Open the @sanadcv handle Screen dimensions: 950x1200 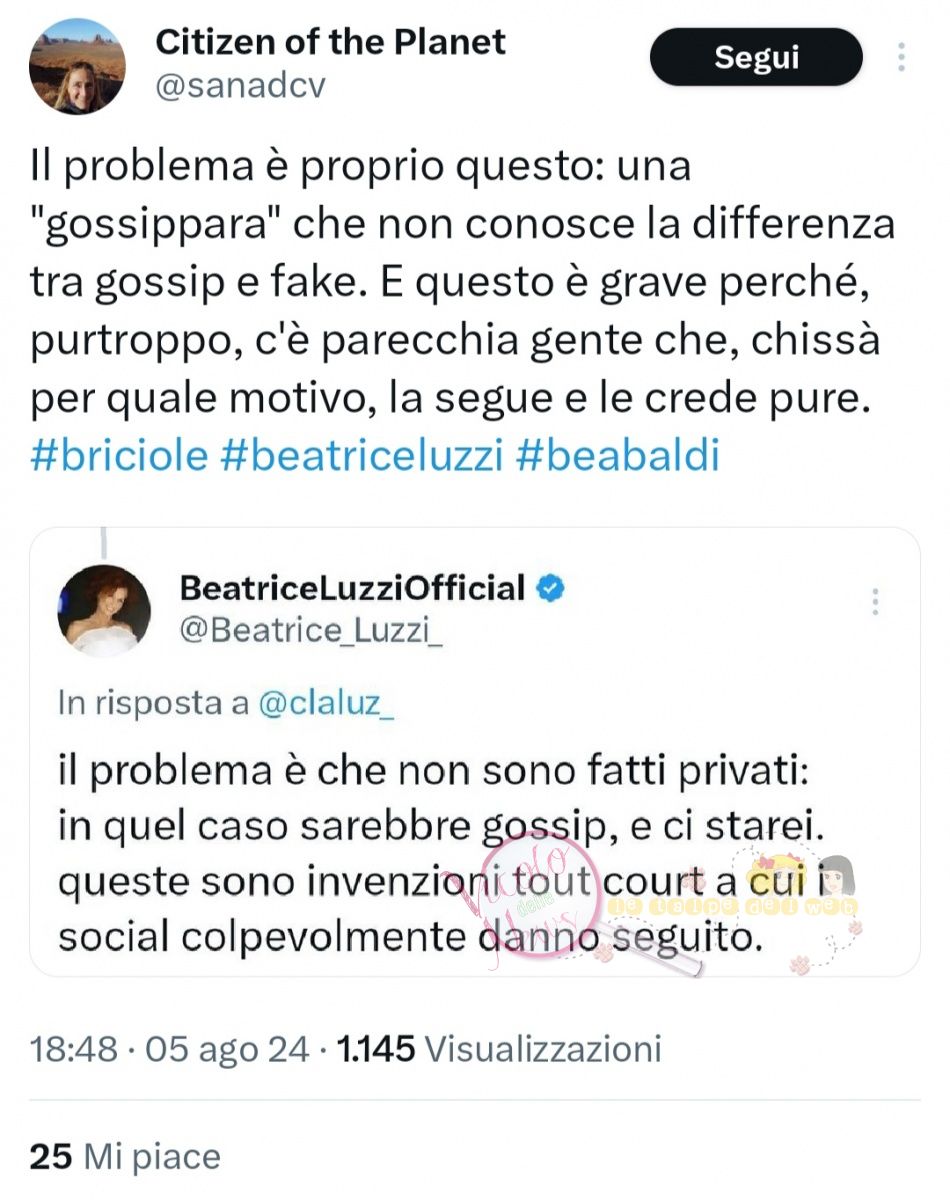240,87
